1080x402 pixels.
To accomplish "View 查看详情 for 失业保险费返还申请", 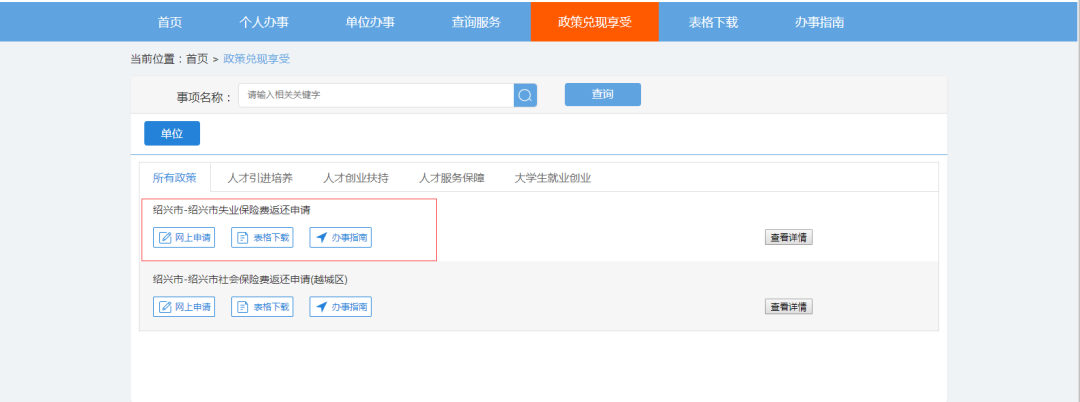I will [789, 237].
